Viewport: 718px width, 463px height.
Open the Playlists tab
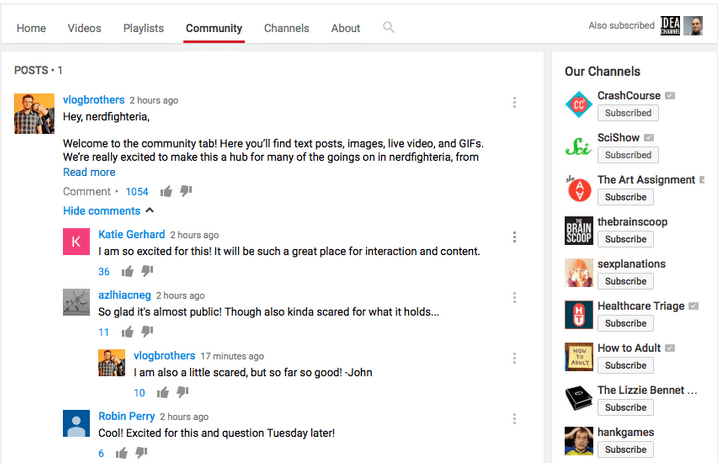coord(143,28)
